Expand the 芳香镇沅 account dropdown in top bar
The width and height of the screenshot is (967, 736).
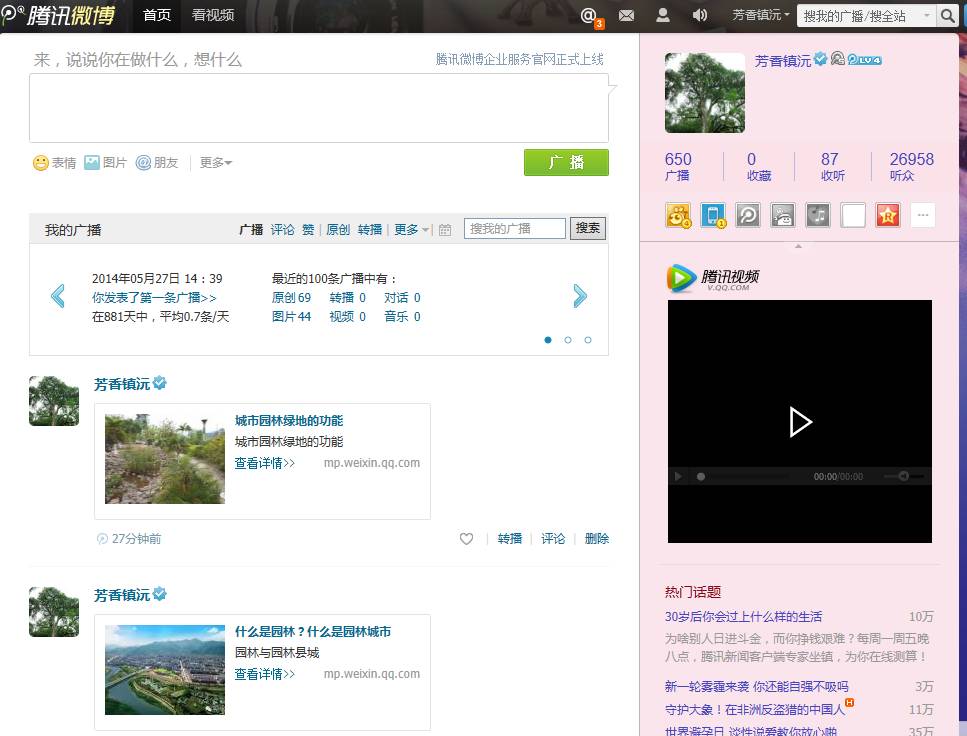click(760, 15)
